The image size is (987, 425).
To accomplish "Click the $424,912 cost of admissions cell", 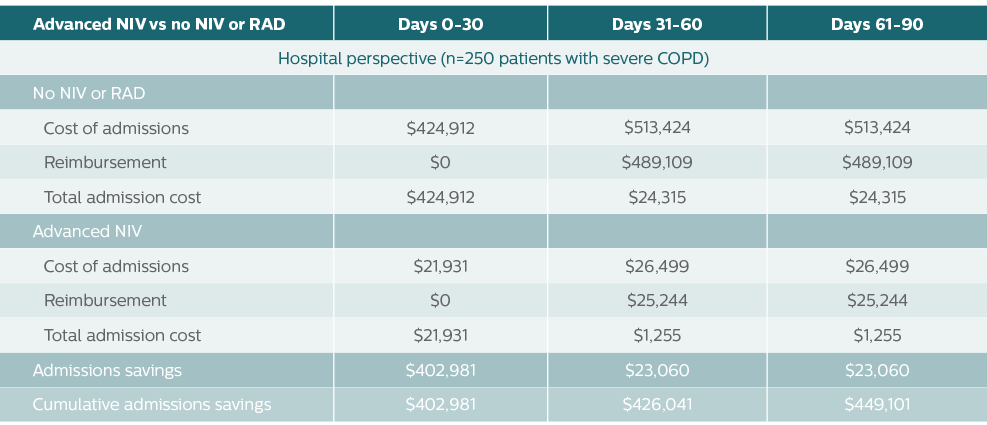I will [441, 128].
